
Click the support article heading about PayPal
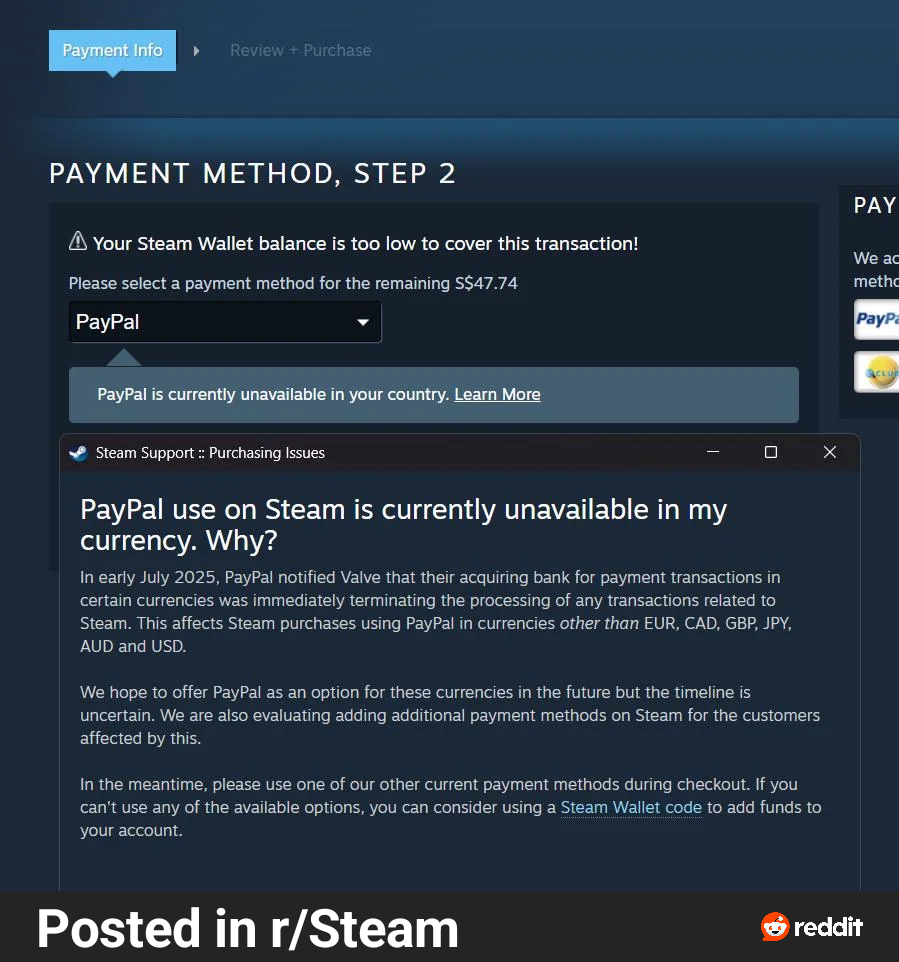tap(403, 525)
